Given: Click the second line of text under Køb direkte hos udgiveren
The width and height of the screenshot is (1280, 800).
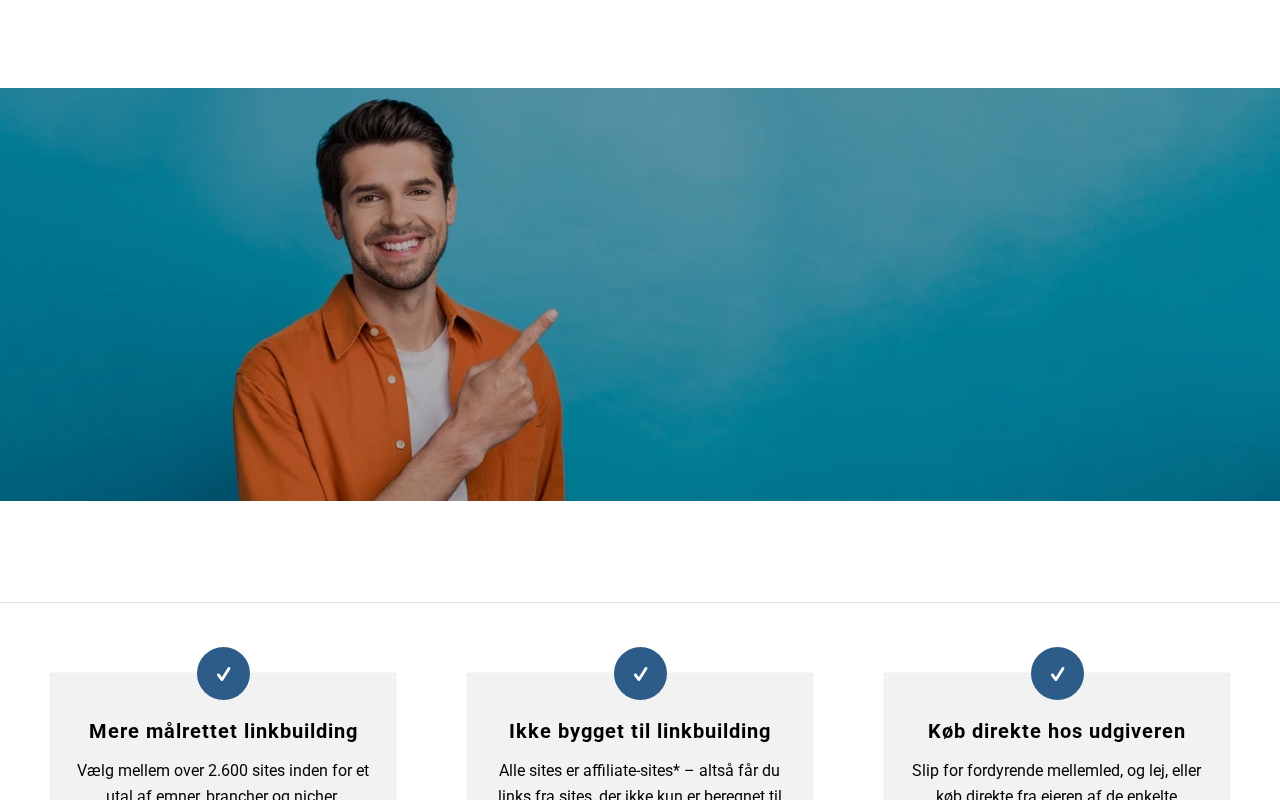Looking at the screenshot, I should (x=1057, y=795).
